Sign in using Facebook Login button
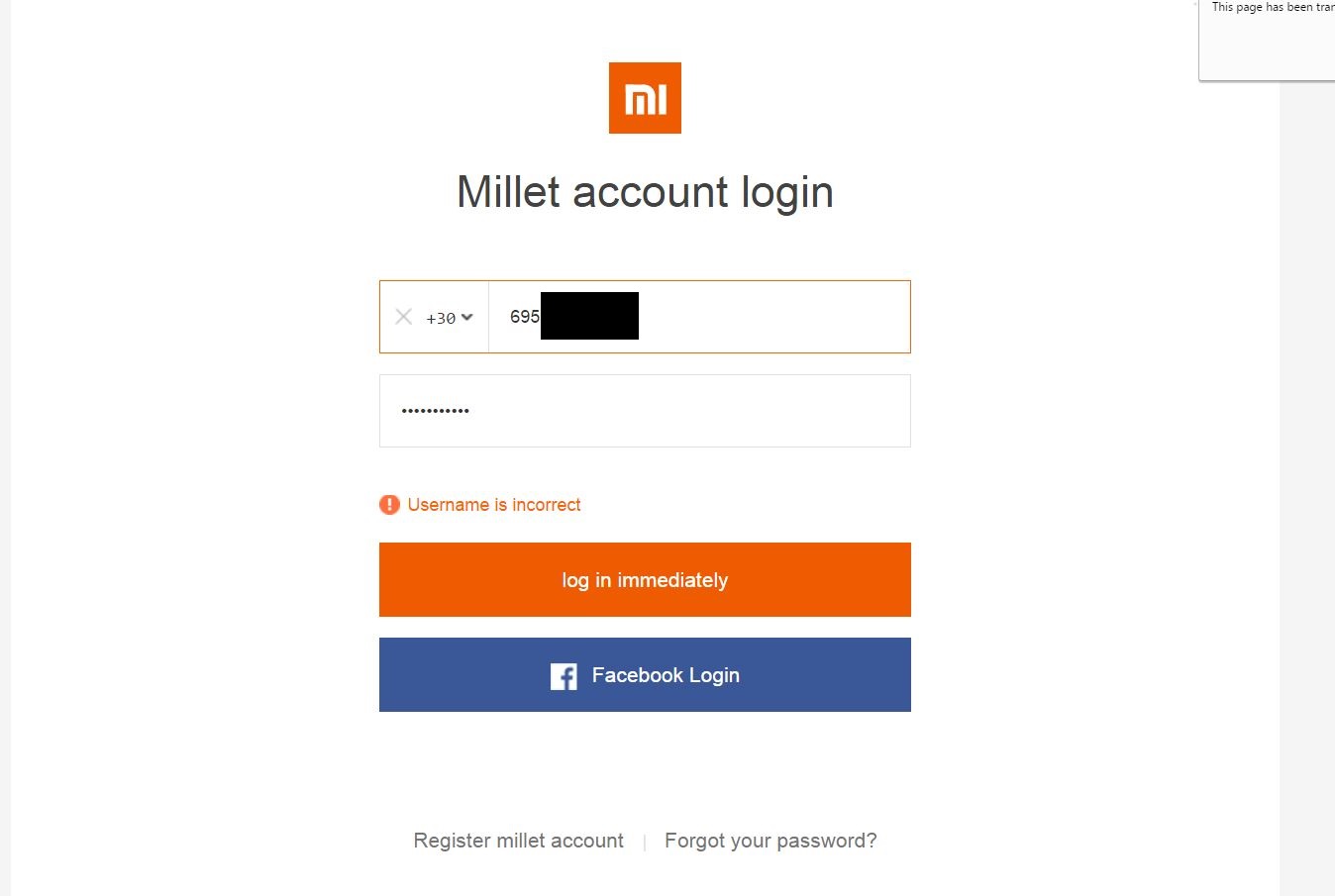The width and height of the screenshot is (1335, 896). pyautogui.click(x=645, y=675)
